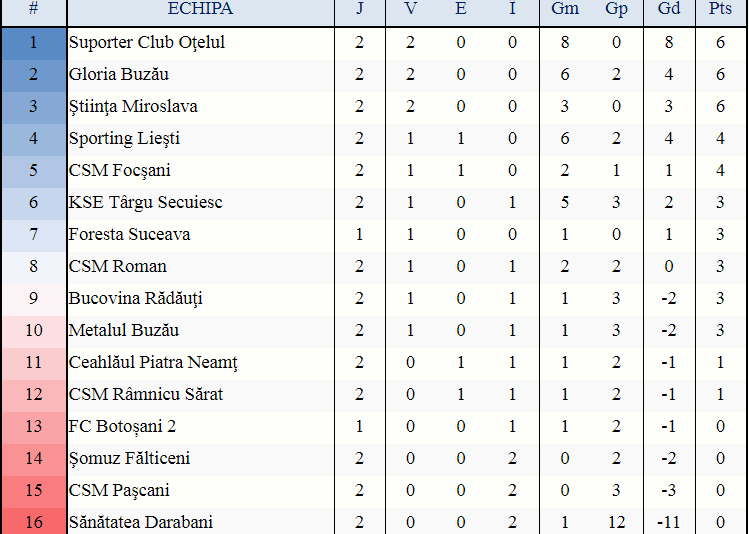Click the J matches-played column header
The image size is (749, 534).
tap(360, 9)
